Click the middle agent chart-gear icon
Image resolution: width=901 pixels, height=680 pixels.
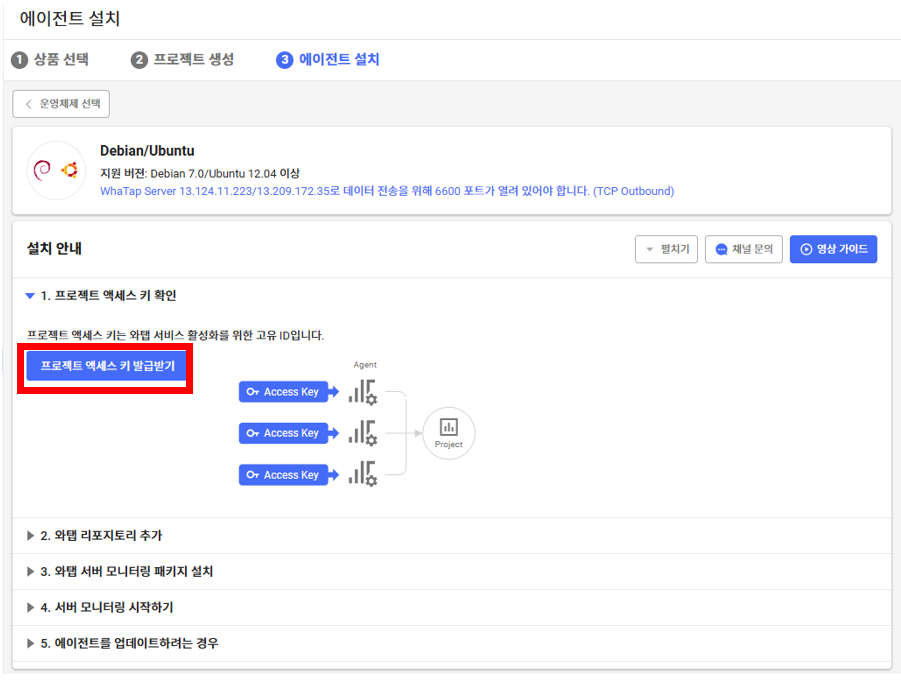coord(363,433)
